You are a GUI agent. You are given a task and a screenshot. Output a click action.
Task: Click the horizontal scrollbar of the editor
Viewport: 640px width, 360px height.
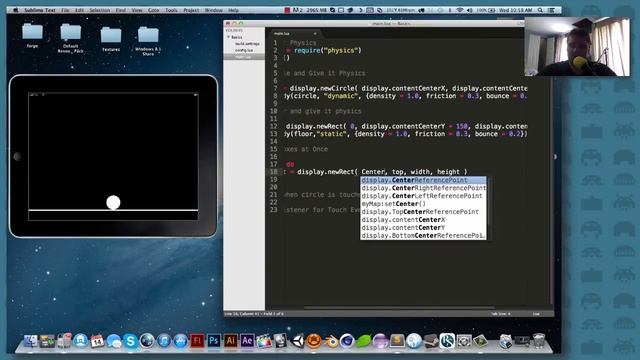(x=399, y=307)
